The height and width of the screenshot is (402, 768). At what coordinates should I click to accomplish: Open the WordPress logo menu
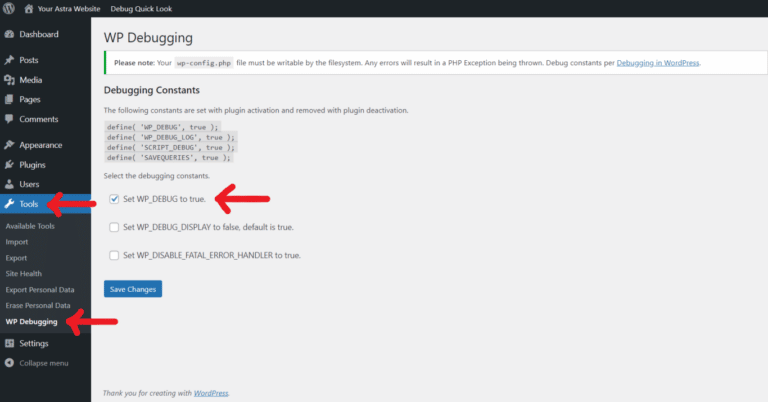click(9, 8)
